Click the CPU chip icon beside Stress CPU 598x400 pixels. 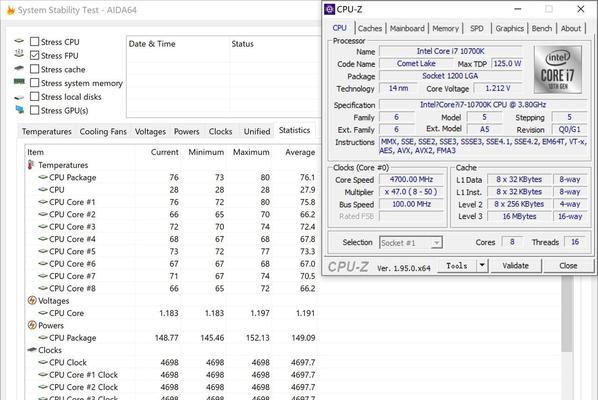tap(19, 41)
